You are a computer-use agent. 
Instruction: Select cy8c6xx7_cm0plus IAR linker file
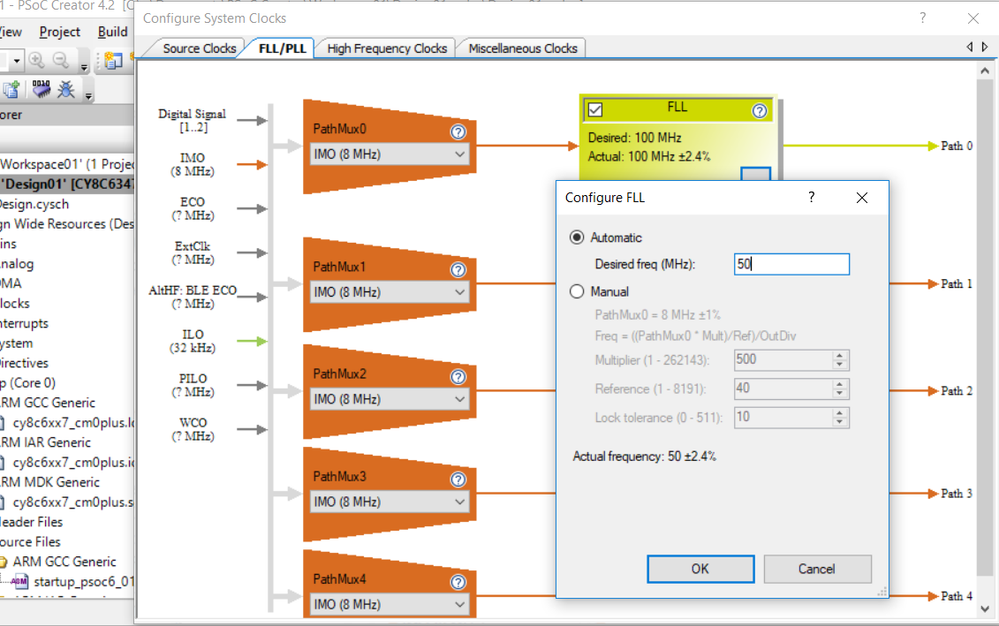(x=73, y=462)
